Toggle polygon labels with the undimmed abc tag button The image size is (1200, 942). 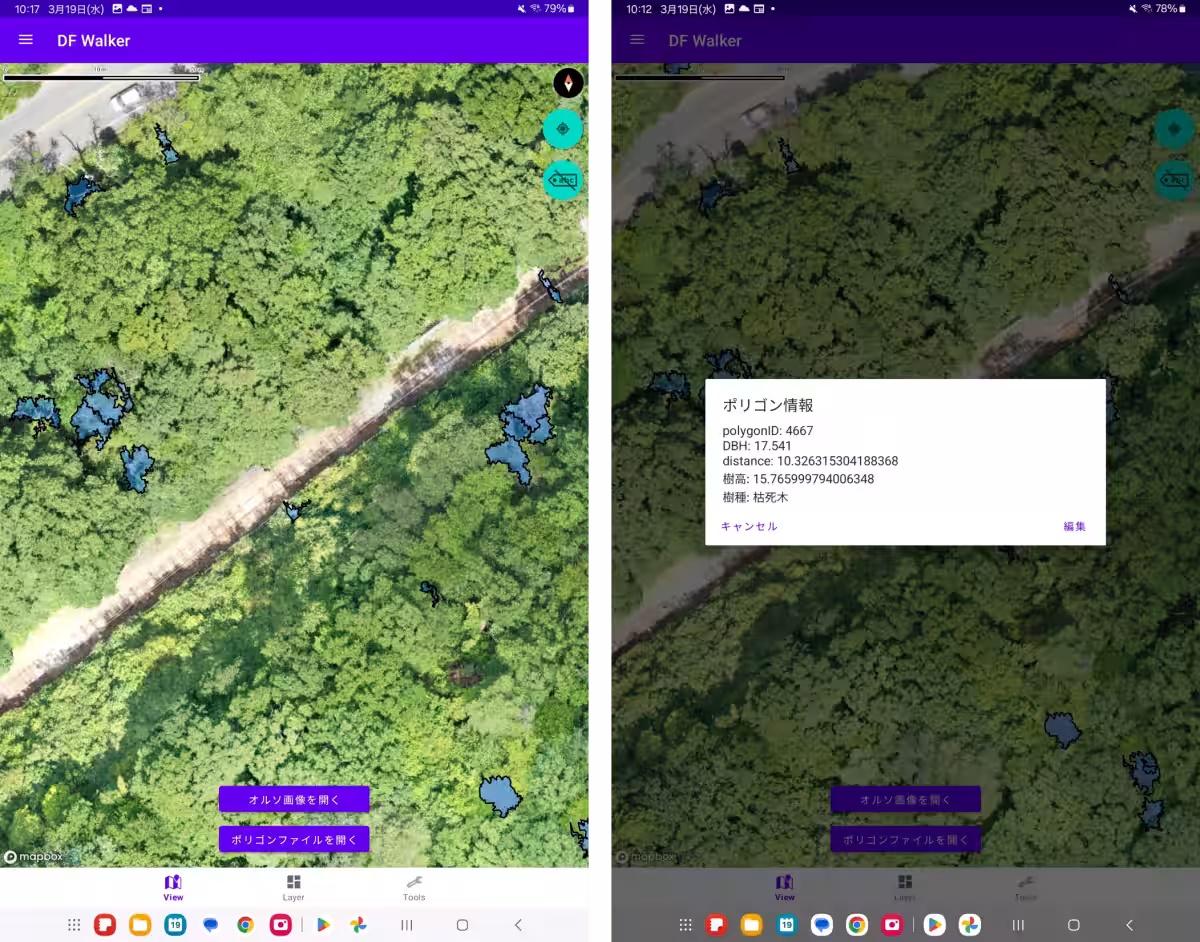click(563, 181)
